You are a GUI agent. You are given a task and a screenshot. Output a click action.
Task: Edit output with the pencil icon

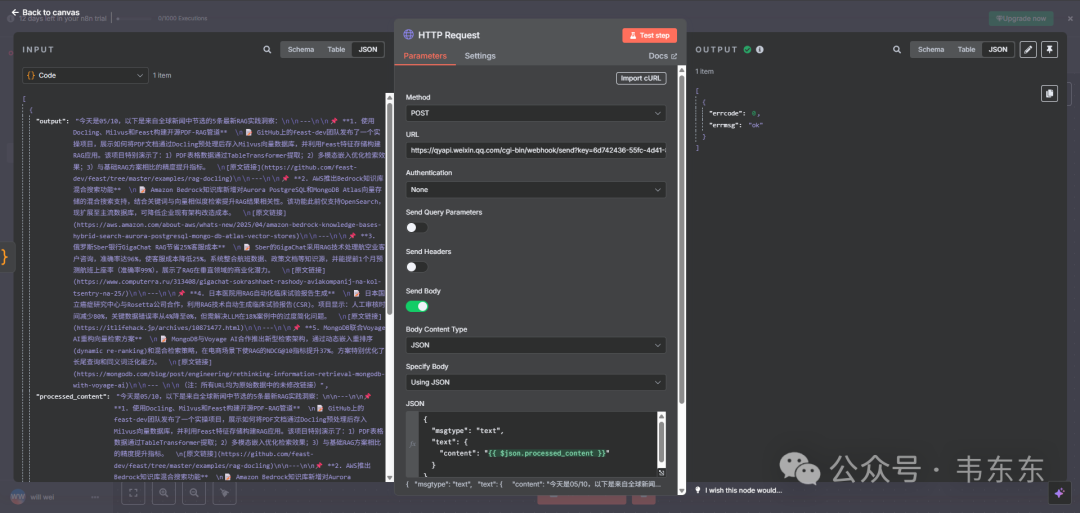pyautogui.click(x=1028, y=50)
